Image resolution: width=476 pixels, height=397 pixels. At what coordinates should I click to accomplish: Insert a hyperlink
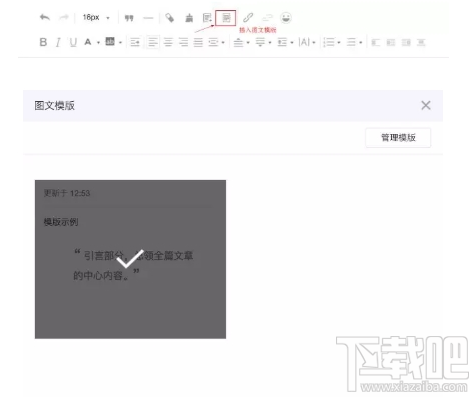[x=248, y=18]
